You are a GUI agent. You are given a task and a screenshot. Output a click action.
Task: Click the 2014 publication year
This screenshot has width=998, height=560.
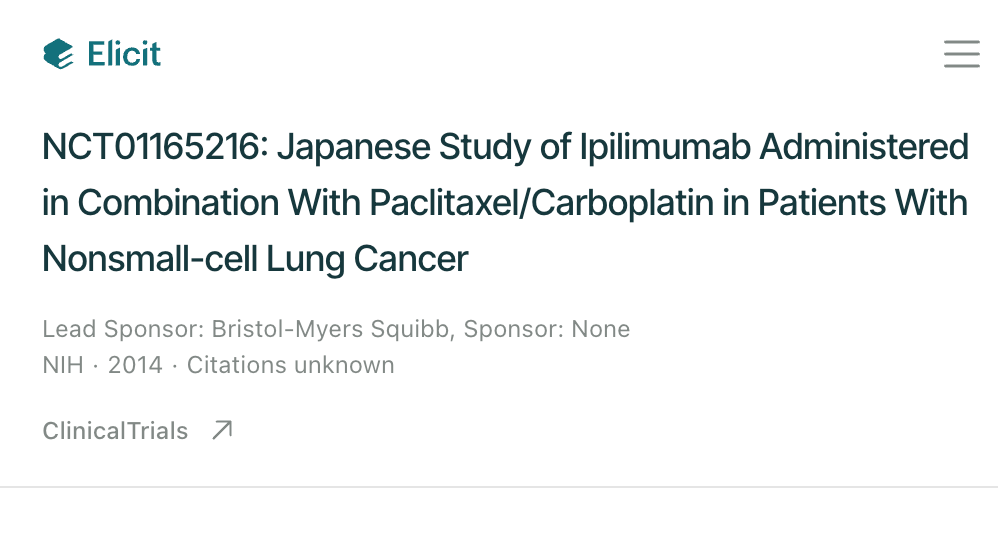tap(135, 365)
